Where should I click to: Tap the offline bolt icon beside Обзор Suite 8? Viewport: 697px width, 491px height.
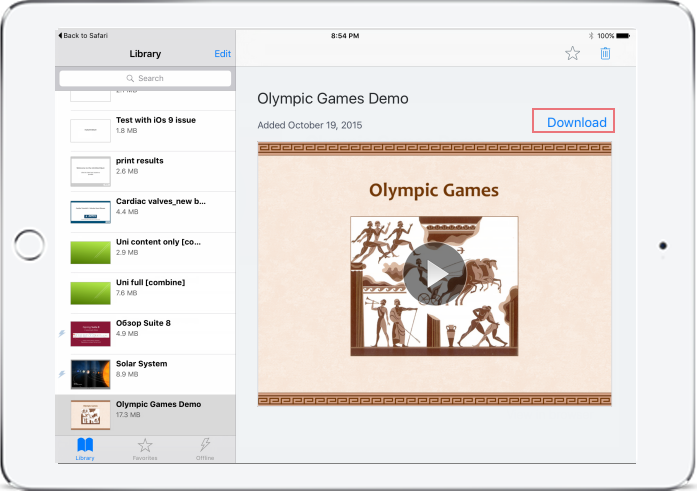tap(62, 333)
